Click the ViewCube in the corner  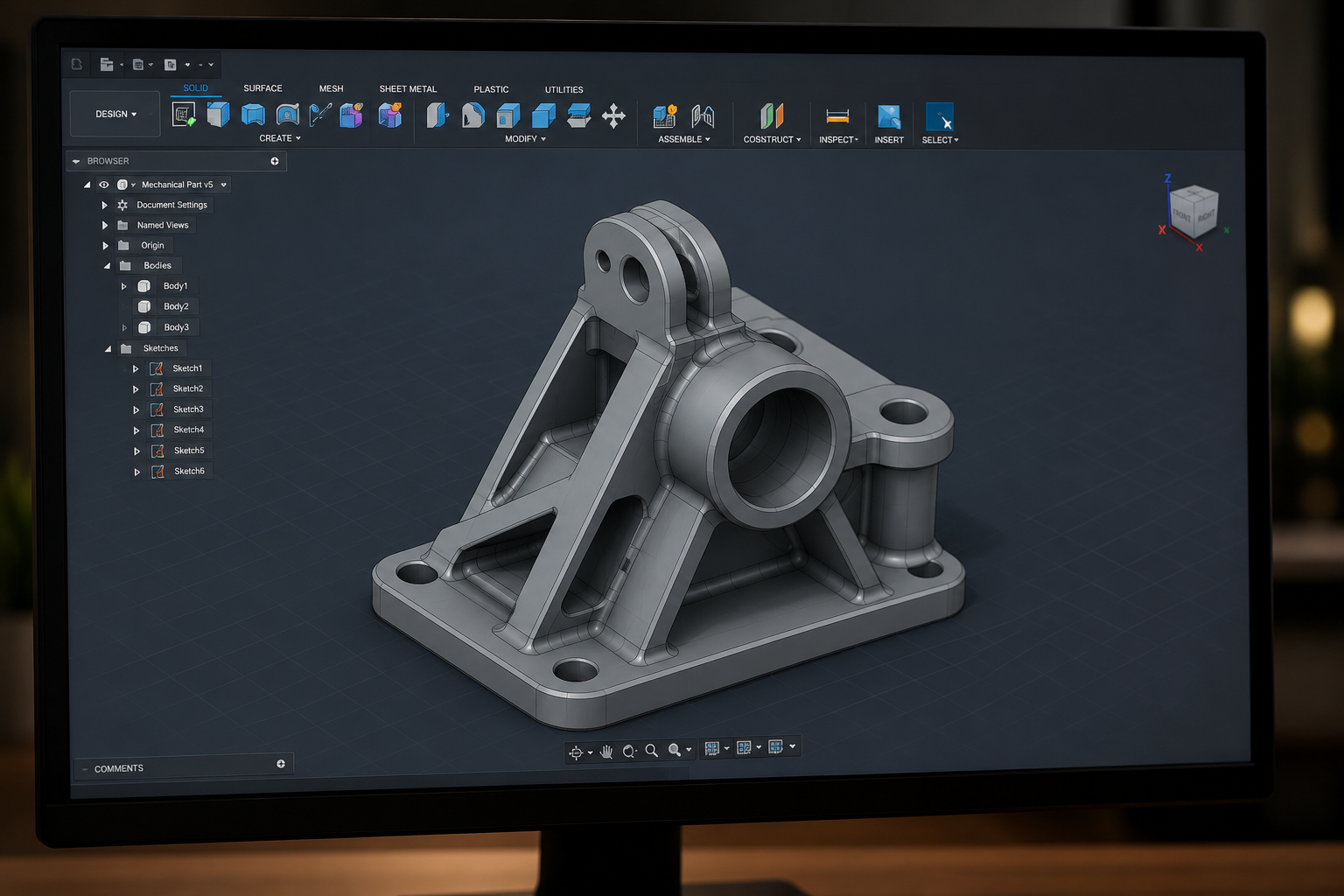[1193, 212]
